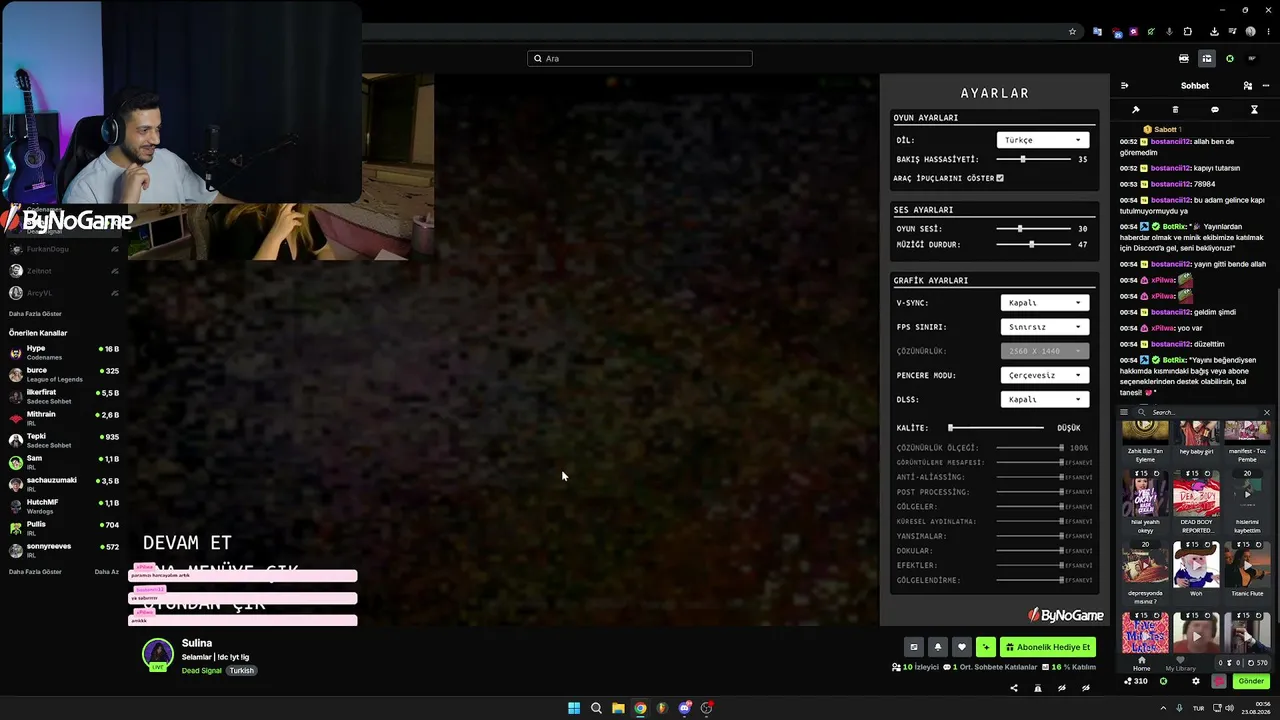The height and width of the screenshot is (720, 1280).
Task: Open Windows taskbar search
Action: (x=596, y=708)
